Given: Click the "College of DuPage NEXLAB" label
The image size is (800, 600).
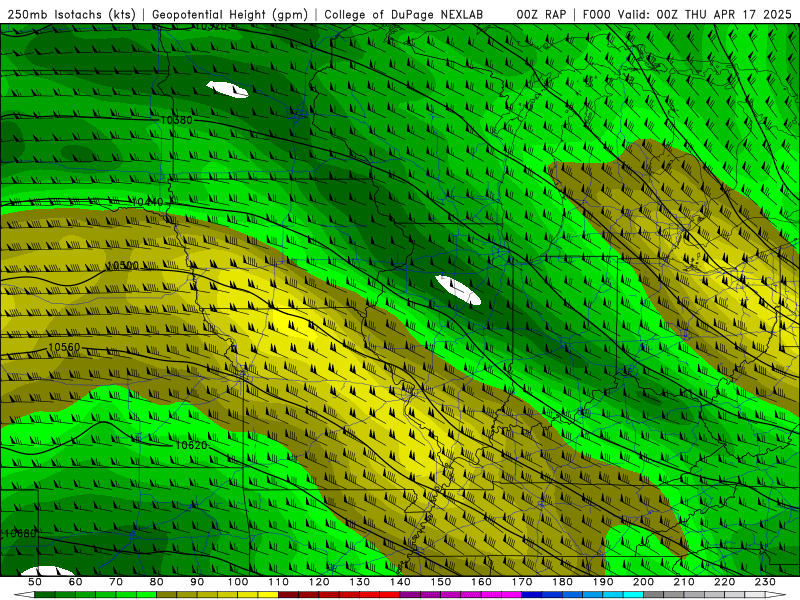Looking at the screenshot, I should 404,14.
